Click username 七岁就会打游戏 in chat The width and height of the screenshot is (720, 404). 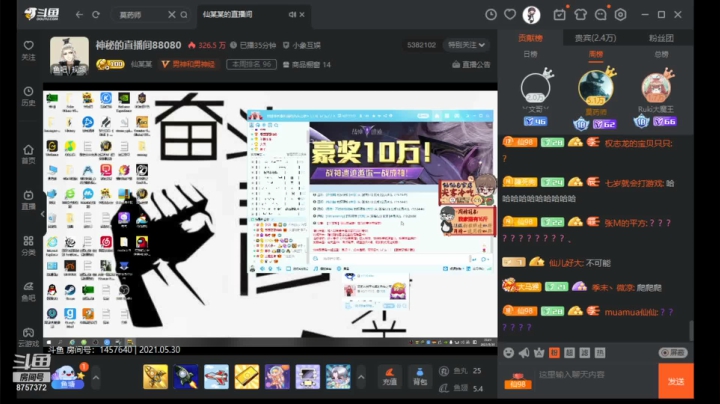click(632, 183)
